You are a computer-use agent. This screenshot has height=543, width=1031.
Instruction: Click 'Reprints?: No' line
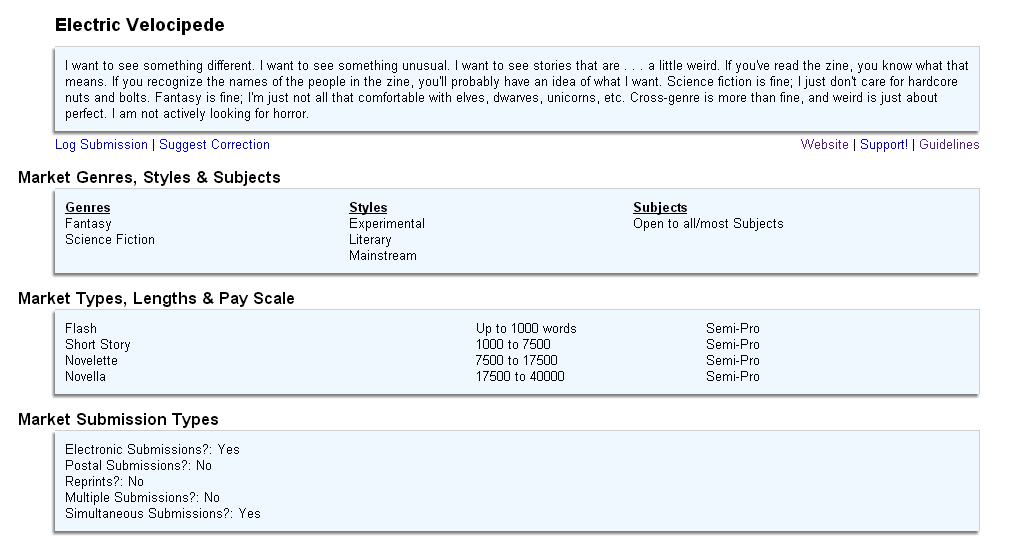tap(104, 482)
